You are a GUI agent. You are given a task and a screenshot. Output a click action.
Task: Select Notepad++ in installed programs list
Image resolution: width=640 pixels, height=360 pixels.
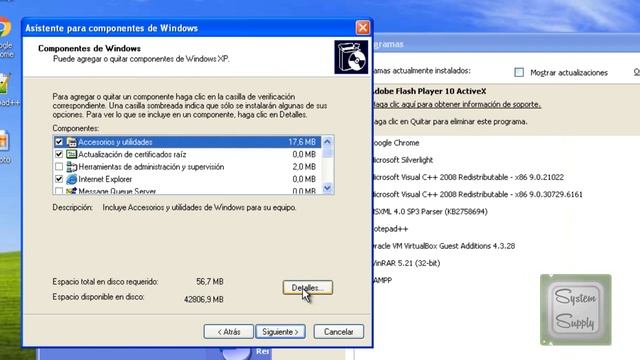tap(390, 229)
